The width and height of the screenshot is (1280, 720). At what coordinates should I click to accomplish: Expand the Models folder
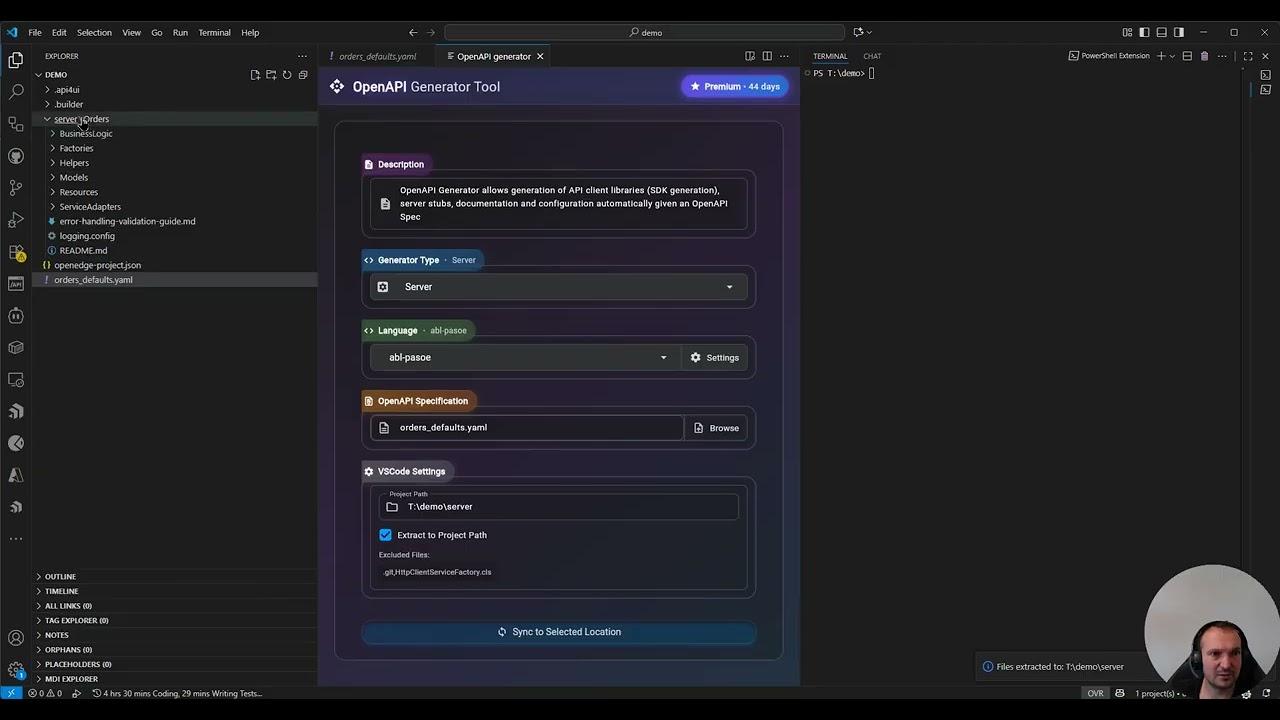click(73, 177)
